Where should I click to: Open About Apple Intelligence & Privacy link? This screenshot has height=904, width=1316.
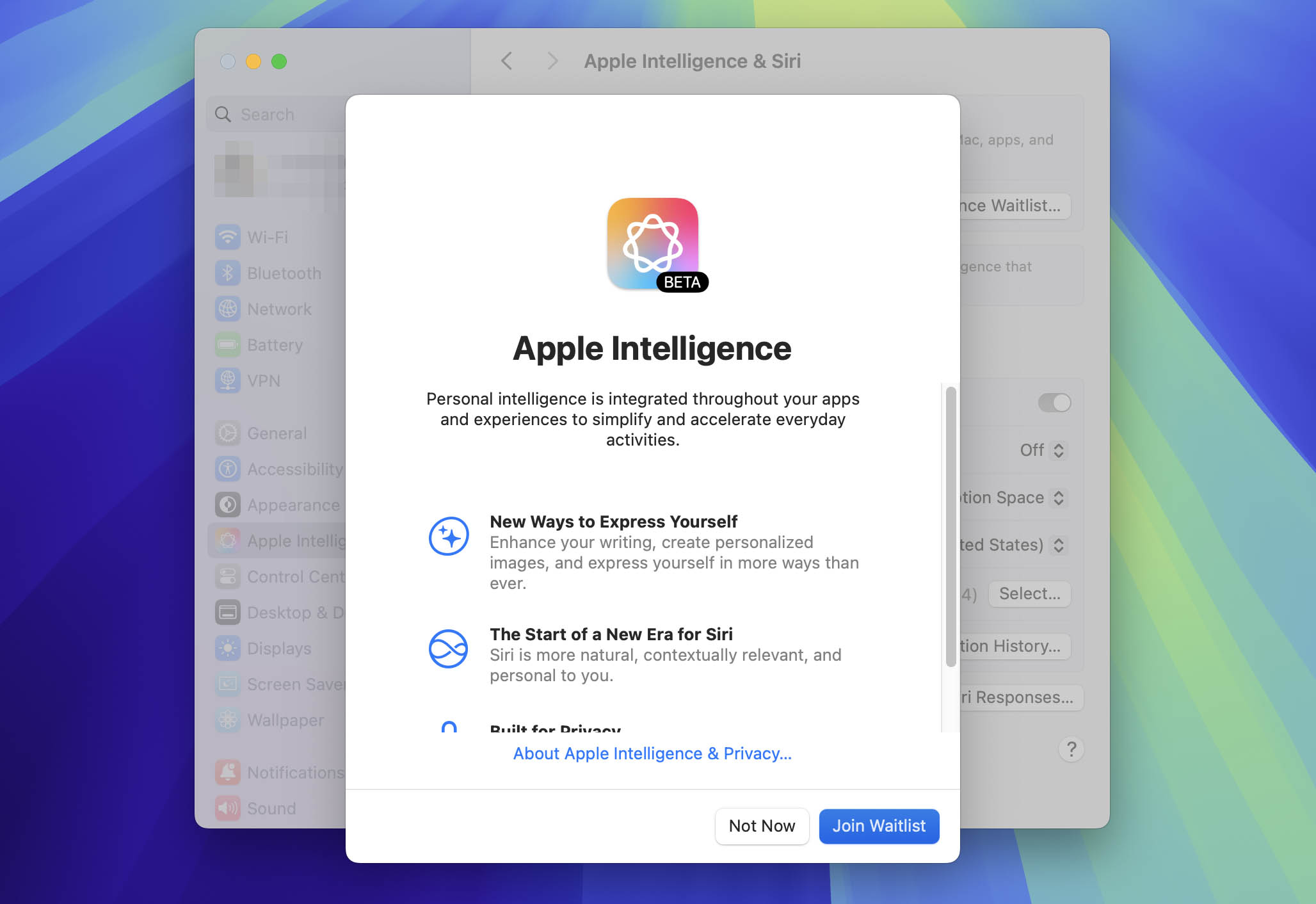click(x=651, y=753)
